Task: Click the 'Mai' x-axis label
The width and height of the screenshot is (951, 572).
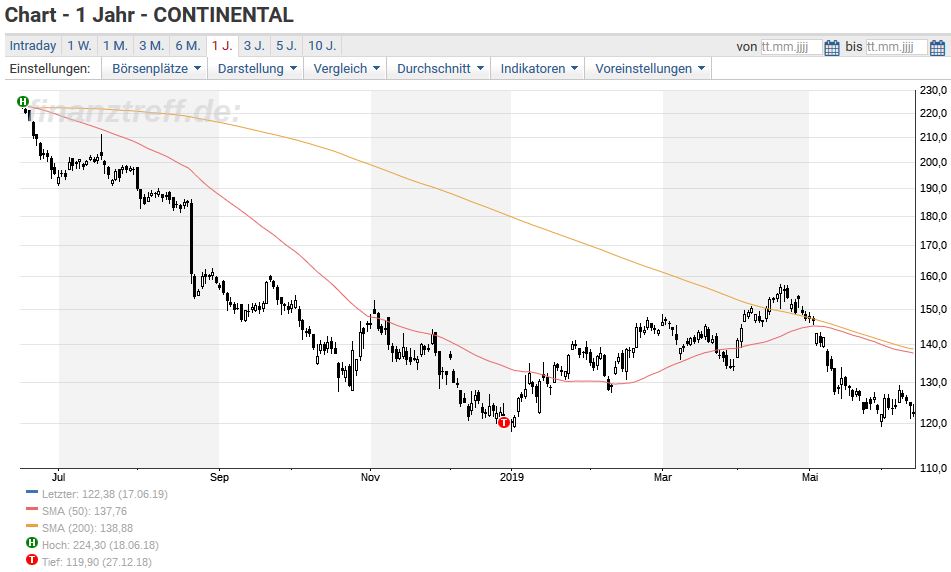Action: (x=810, y=477)
